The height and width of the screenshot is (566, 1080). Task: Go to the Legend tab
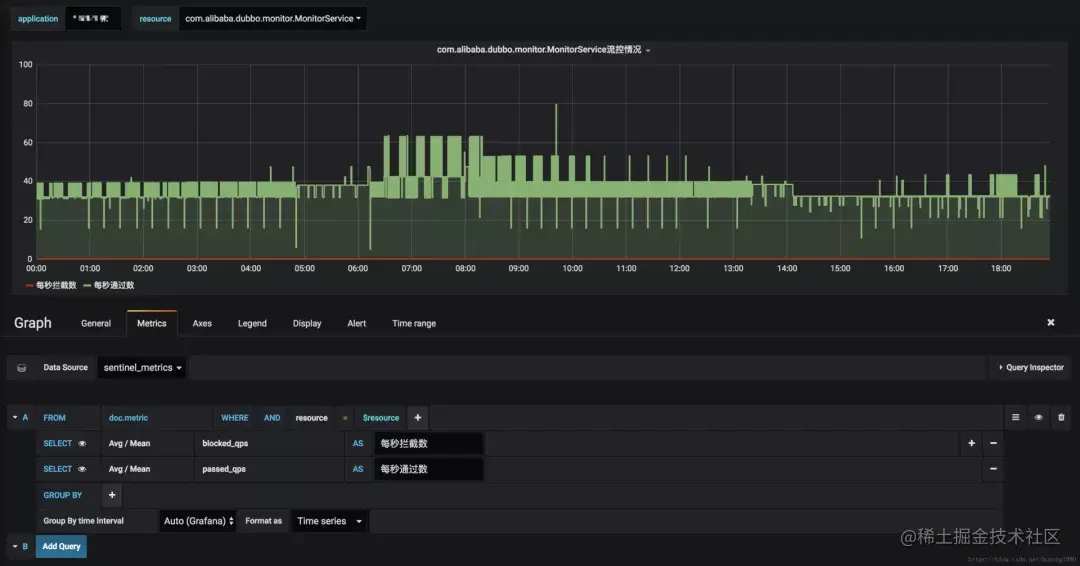(252, 324)
